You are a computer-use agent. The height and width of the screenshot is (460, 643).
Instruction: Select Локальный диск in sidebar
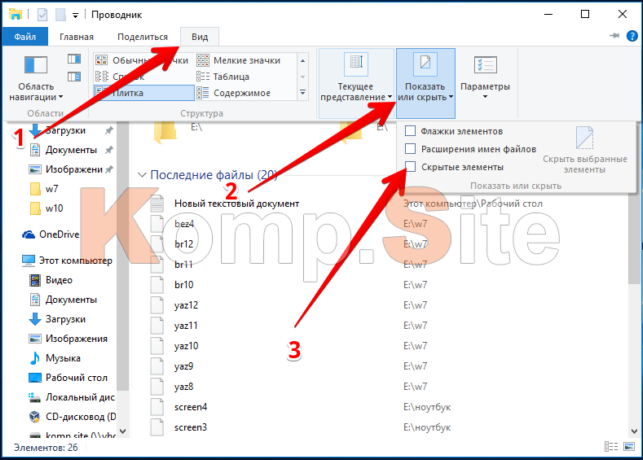point(72,397)
